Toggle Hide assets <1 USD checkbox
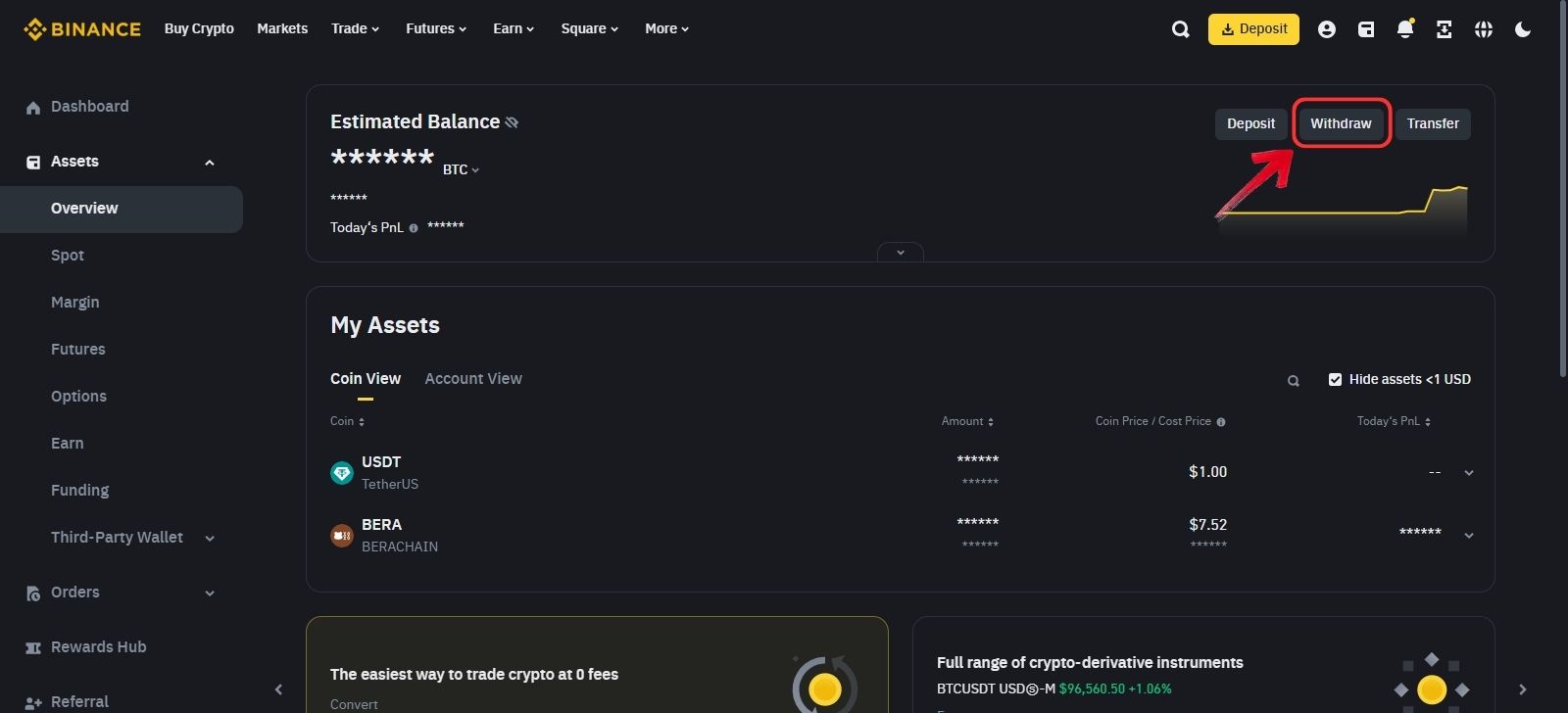The image size is (1568, 713). click(x=1335, y=379)
